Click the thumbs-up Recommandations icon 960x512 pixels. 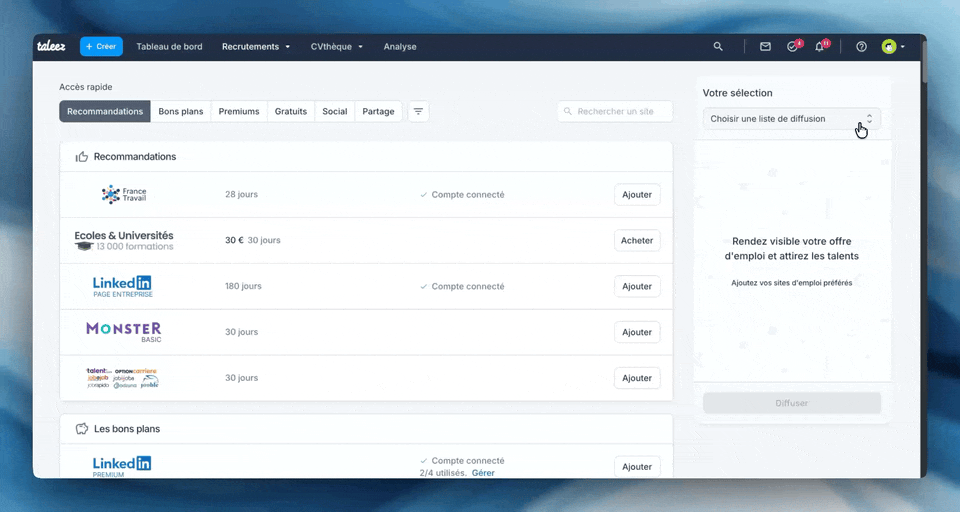pyautogui.click(x=81, y=157)
